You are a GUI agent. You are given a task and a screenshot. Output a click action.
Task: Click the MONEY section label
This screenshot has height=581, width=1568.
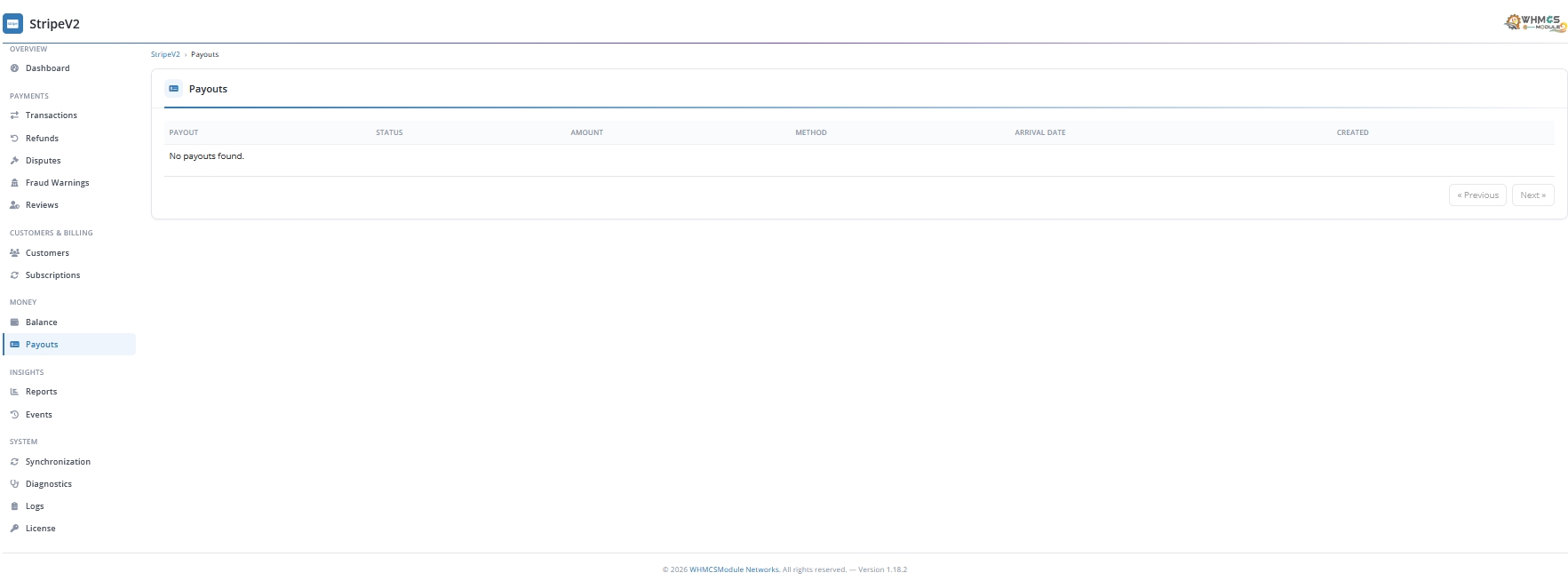23,302
